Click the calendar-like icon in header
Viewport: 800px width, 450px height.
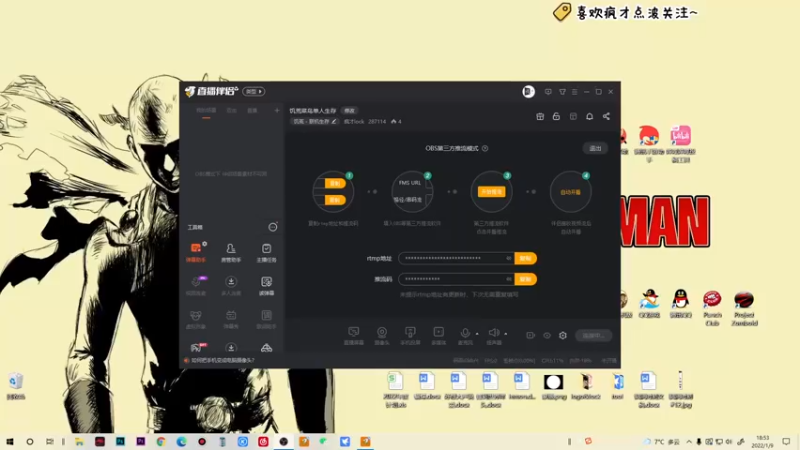point(573,116)
